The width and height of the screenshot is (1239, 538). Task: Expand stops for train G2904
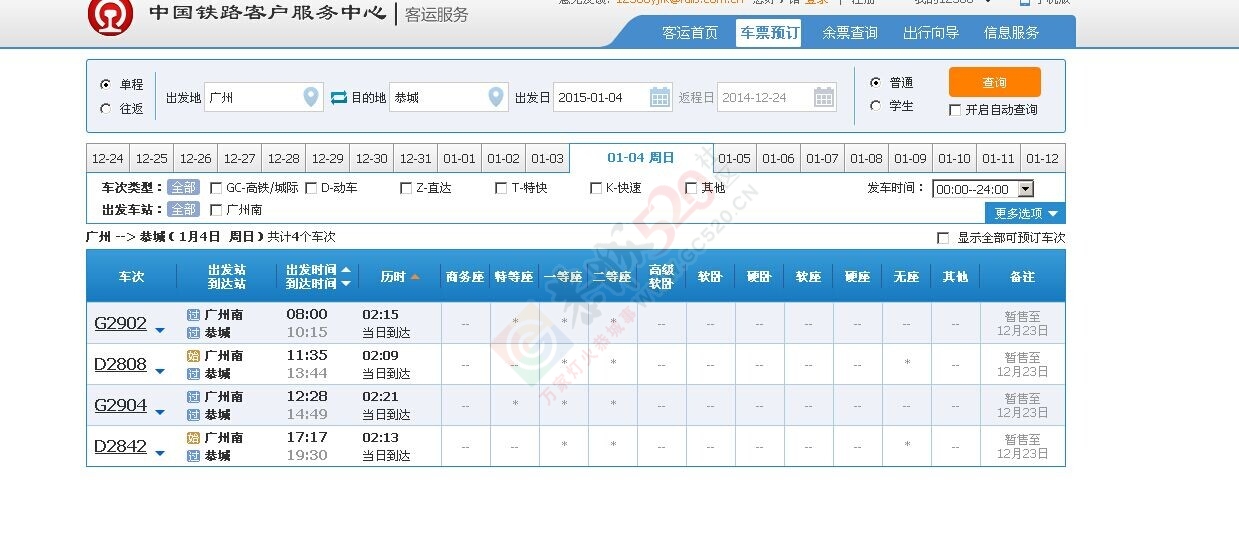[160, 412]
